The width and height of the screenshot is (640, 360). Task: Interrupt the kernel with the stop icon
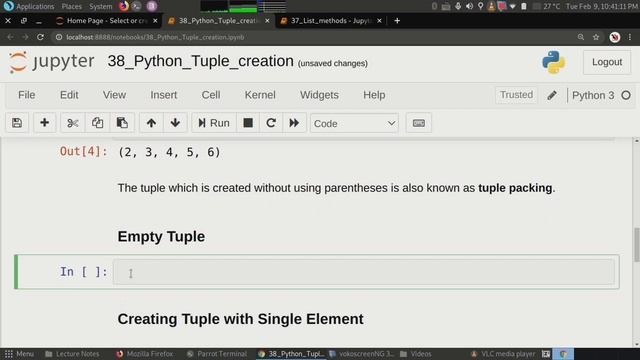point(248,123)
